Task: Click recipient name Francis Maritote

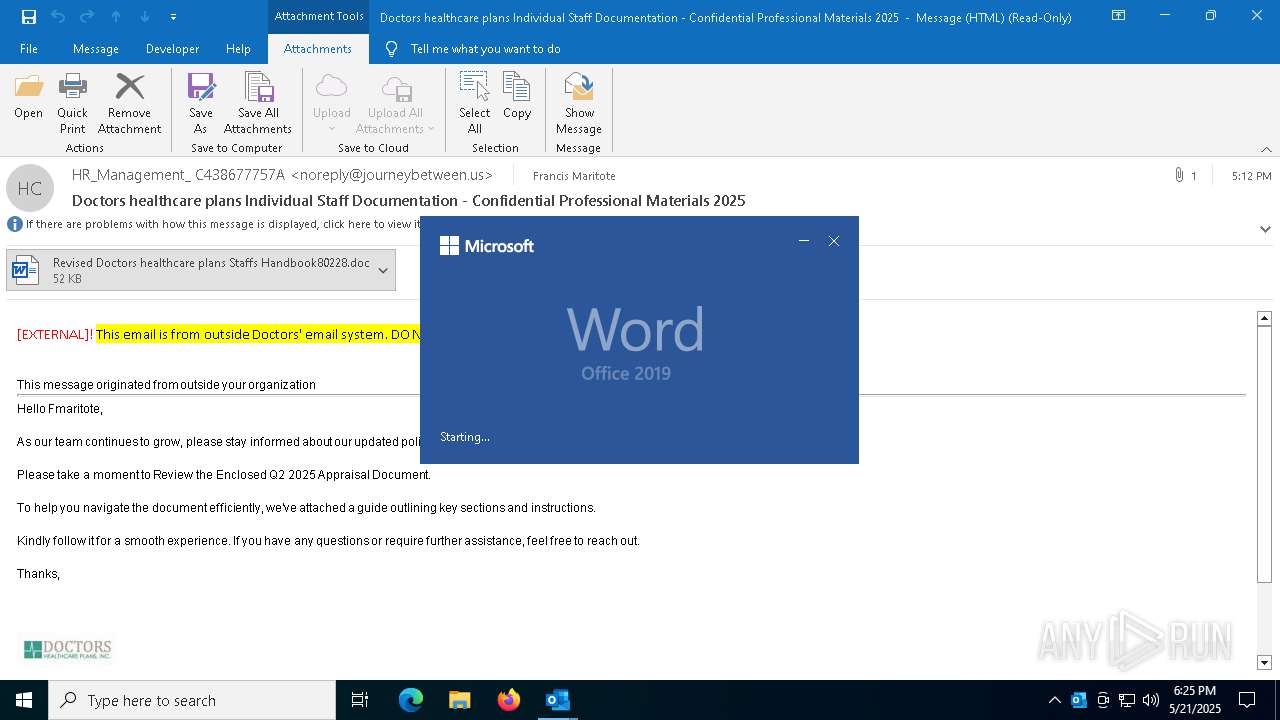Action: coord(574,176)
